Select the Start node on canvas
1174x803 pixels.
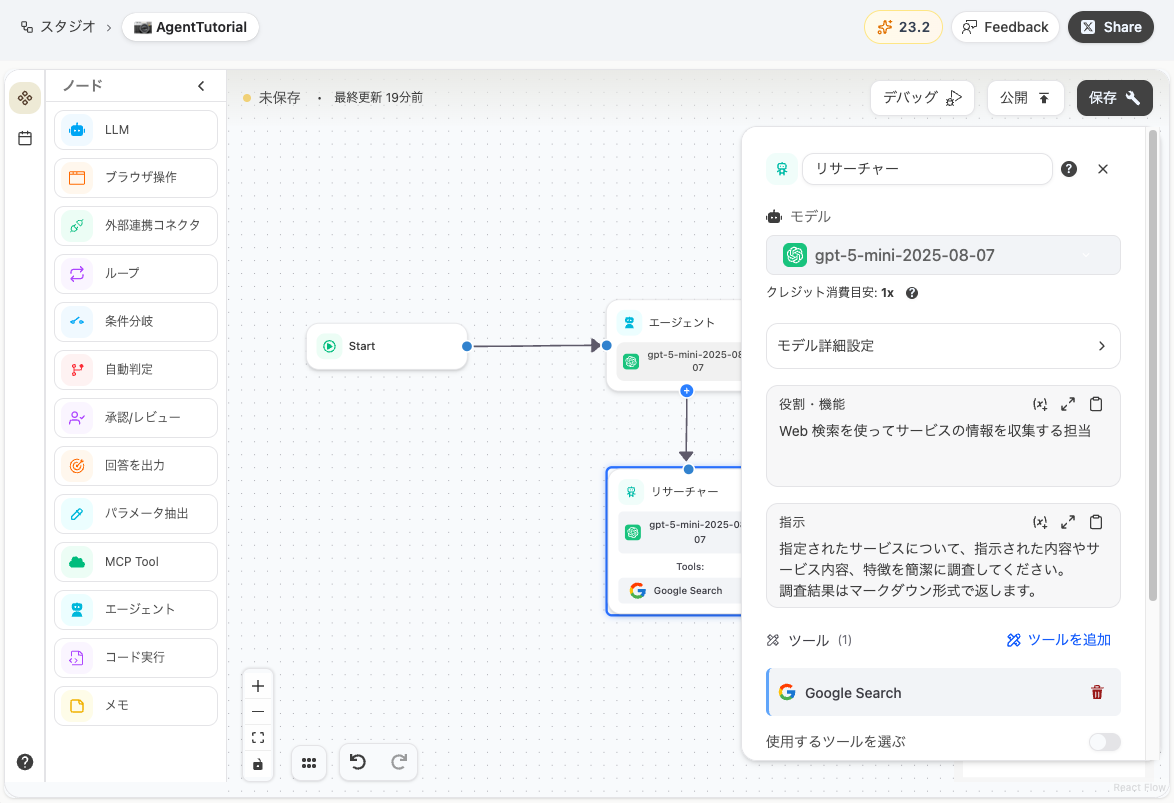[x=387, y=346]
